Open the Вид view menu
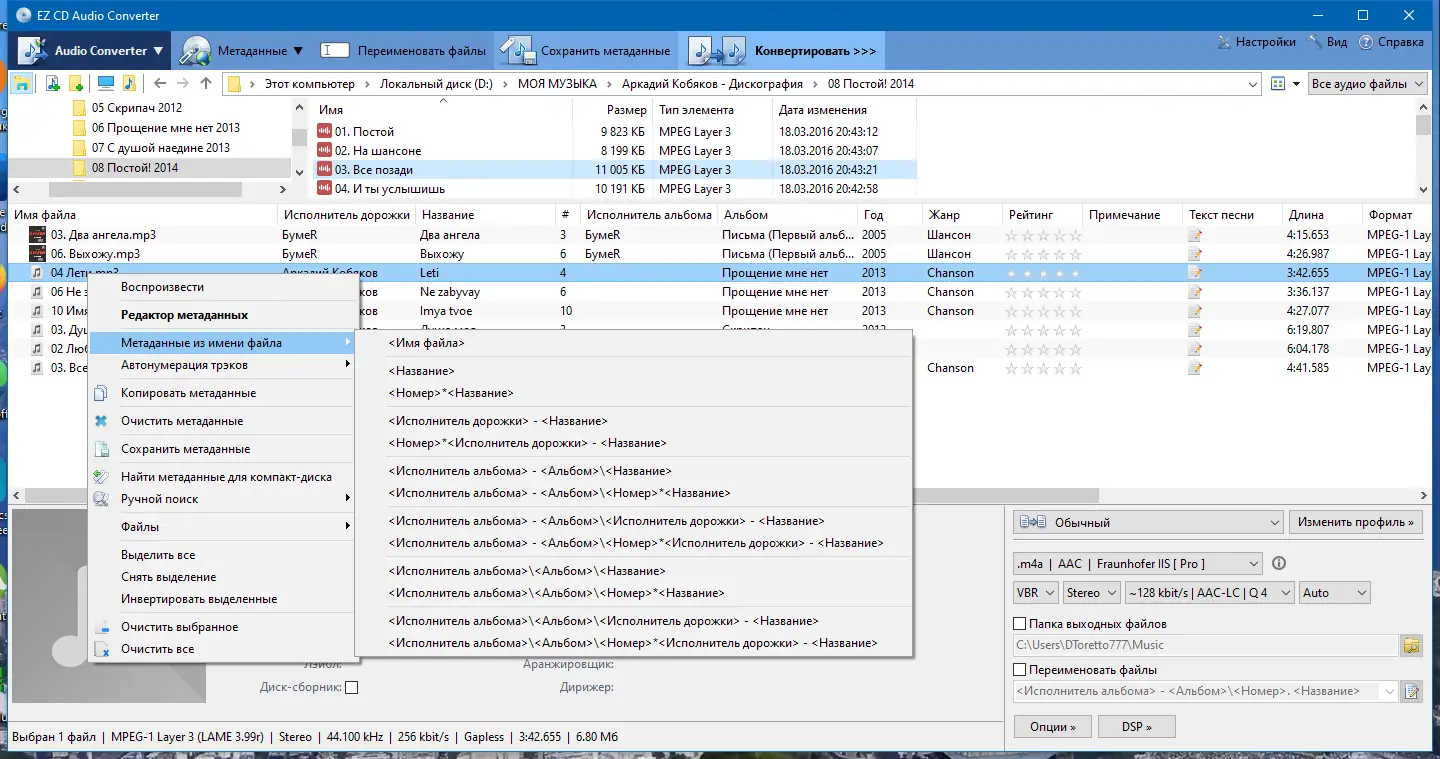This screenshot has height=759, width=1440. click(1326, 42)
